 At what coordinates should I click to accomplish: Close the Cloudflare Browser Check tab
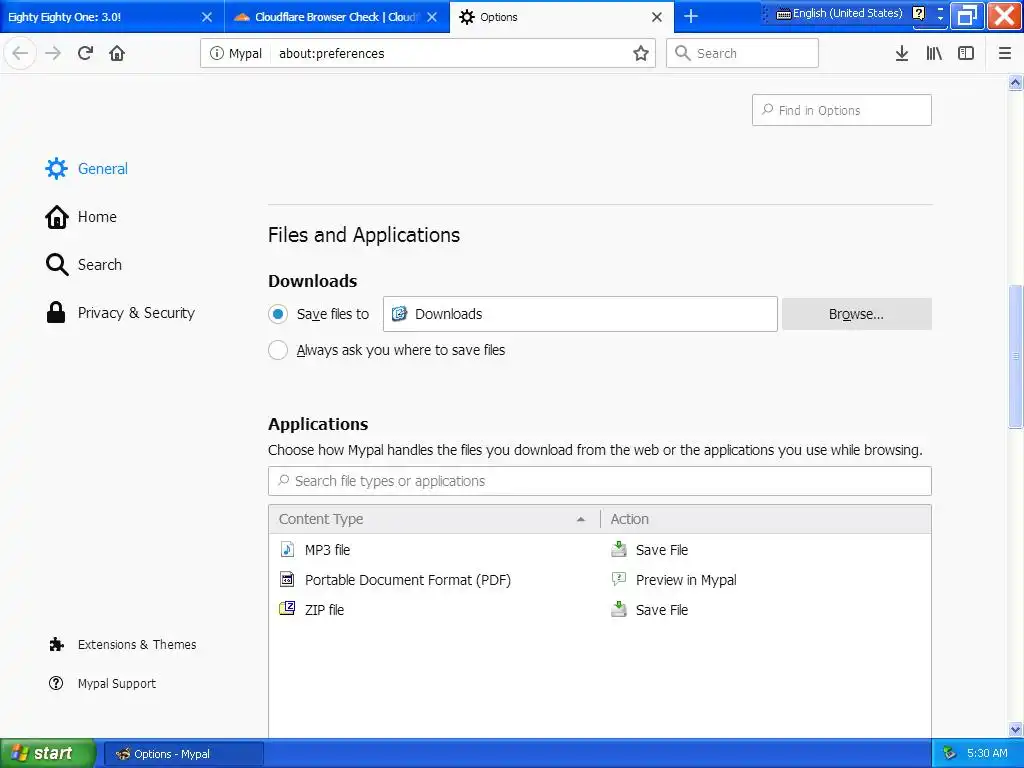click(x=432, y=17)
